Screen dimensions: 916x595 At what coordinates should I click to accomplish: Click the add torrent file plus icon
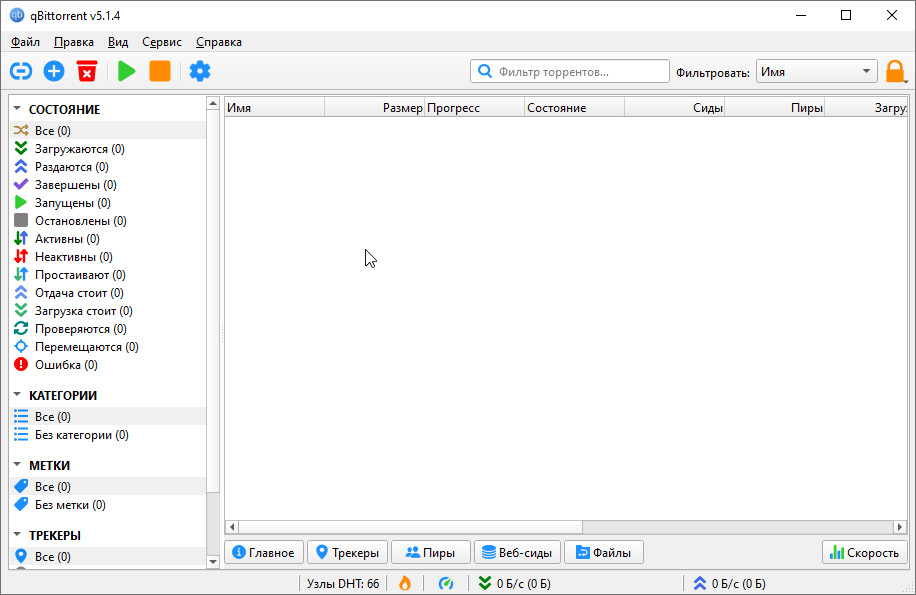point(54,71)
